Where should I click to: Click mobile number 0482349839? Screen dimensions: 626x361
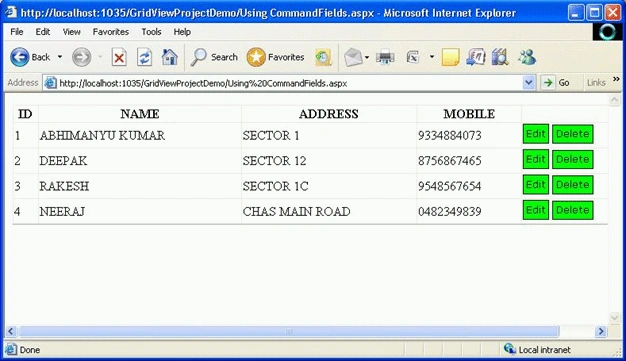[450, 211]
